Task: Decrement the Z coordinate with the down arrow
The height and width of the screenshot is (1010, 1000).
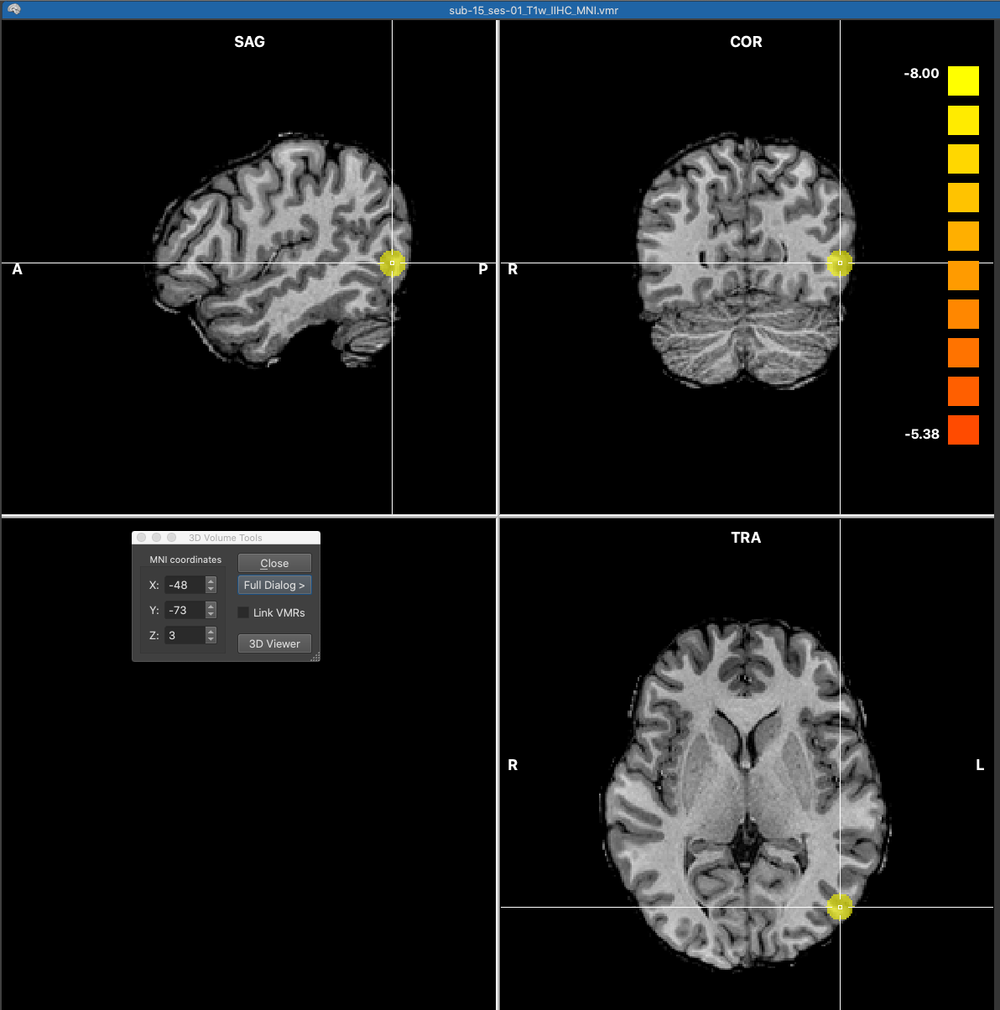Action: coord(211,639)
